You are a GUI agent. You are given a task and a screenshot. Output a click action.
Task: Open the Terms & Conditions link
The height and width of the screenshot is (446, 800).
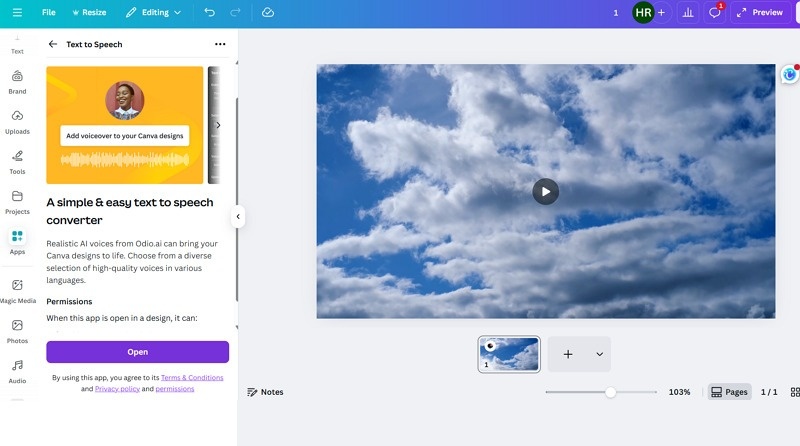tap(192, 378)
